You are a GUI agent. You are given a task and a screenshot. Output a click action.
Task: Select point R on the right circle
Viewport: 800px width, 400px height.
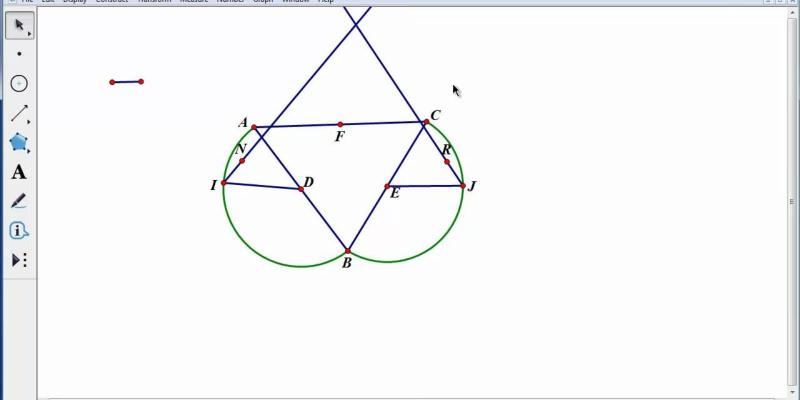447,162
